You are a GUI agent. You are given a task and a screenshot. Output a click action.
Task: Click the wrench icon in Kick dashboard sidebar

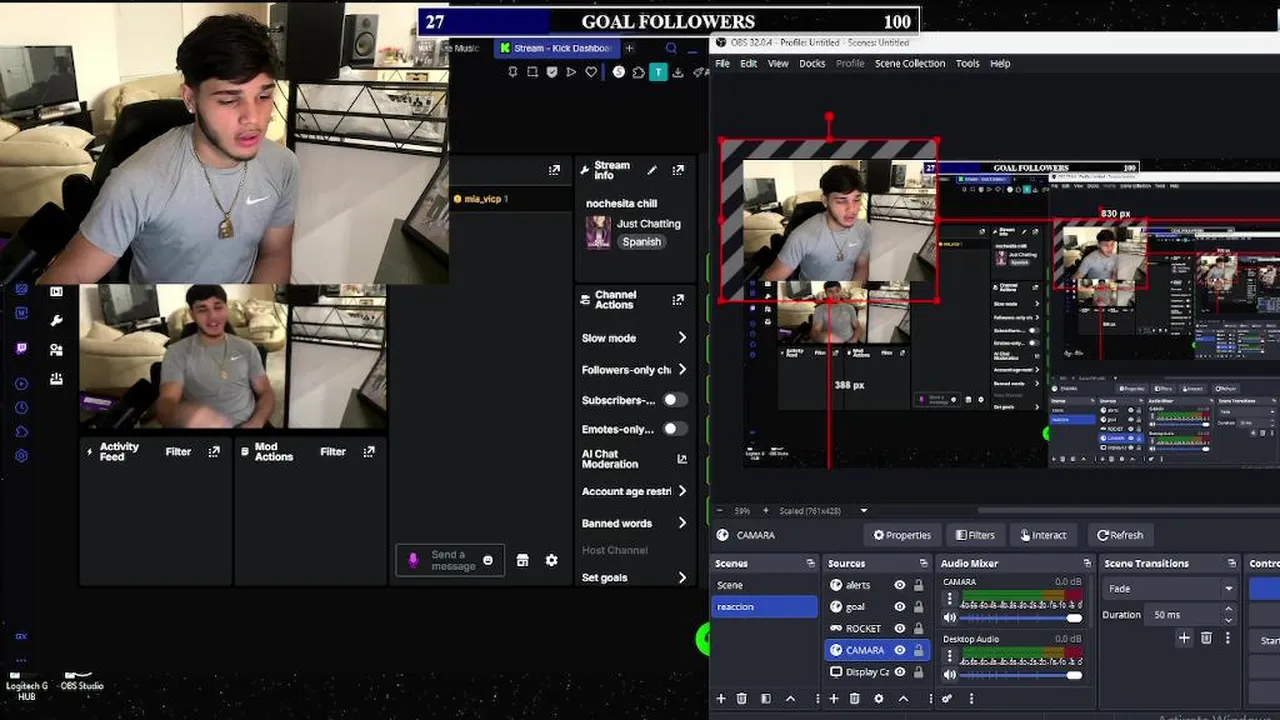pos(57,321)
